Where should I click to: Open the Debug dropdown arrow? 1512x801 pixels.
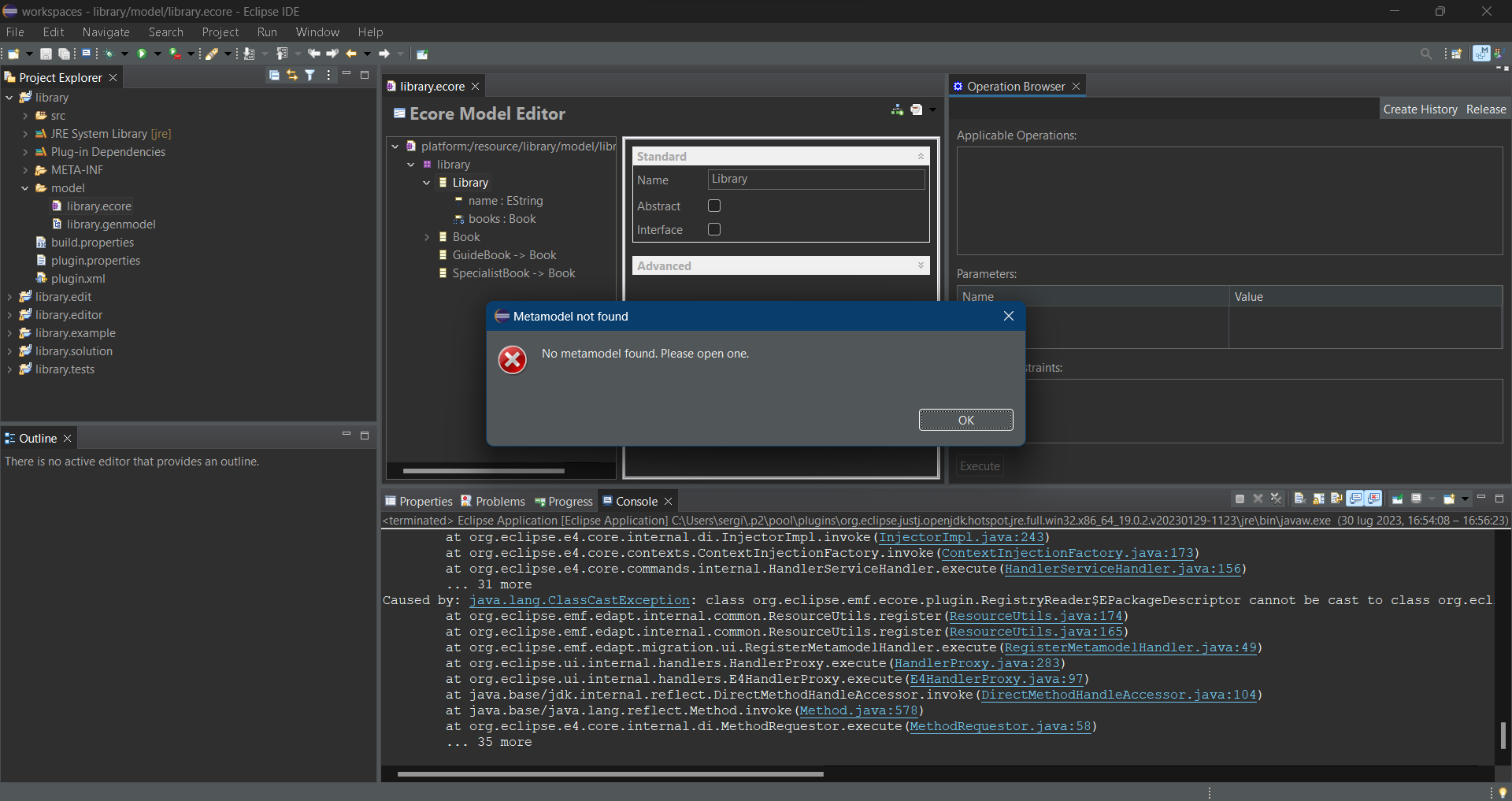(124, 54)
